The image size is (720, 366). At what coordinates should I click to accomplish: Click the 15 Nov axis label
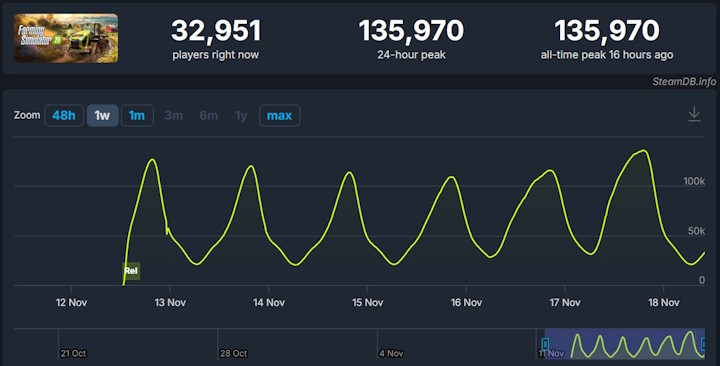pos(367,303)
